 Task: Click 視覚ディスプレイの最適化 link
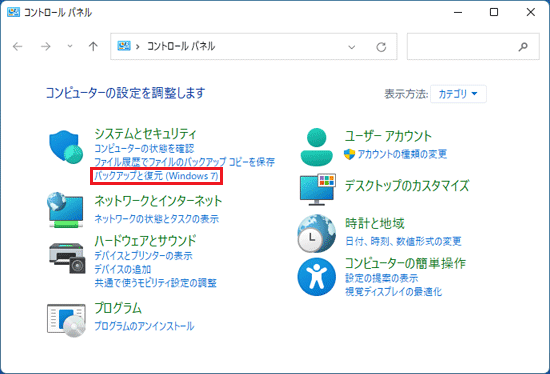(394, 292)
